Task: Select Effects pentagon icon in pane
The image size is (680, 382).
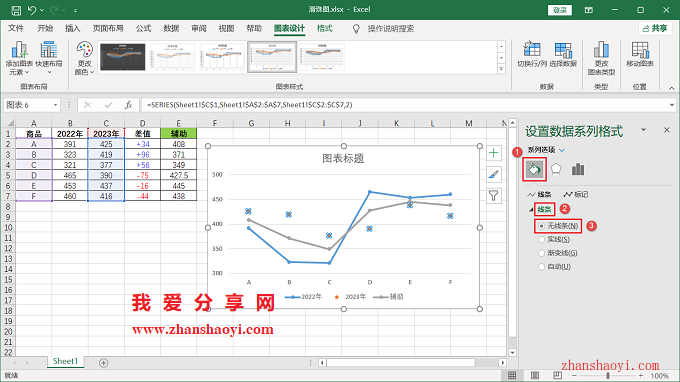Action: coord(556,170)
